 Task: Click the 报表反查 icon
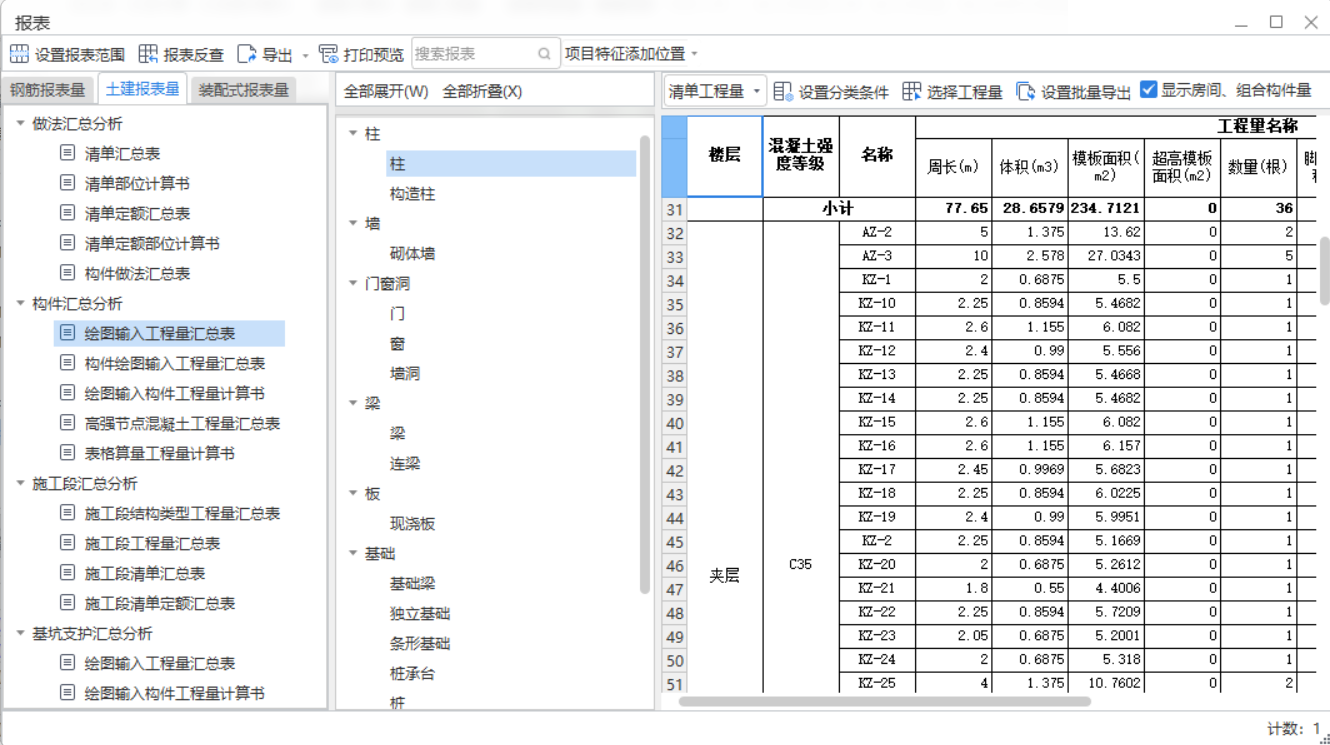click(x=148, y=54)
